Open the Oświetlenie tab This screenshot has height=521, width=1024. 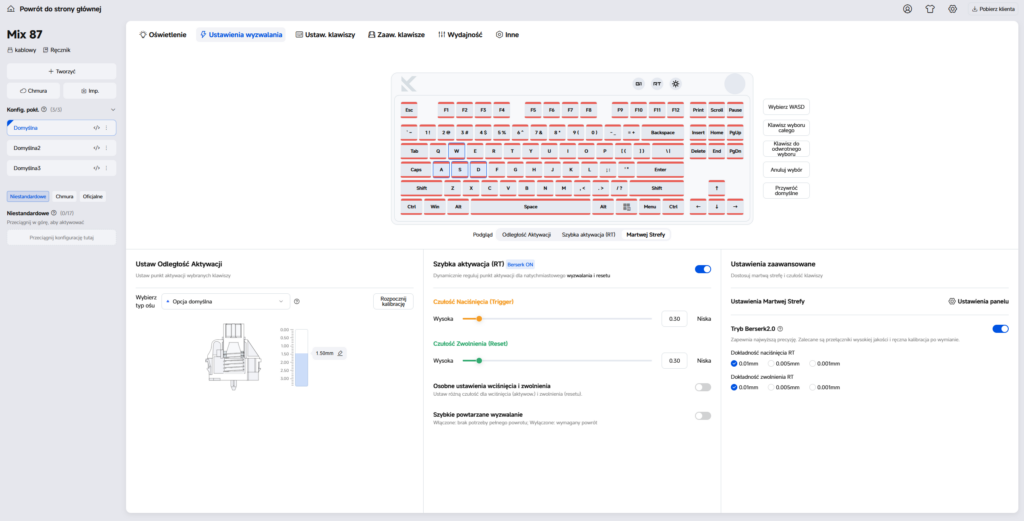point(163,35)
